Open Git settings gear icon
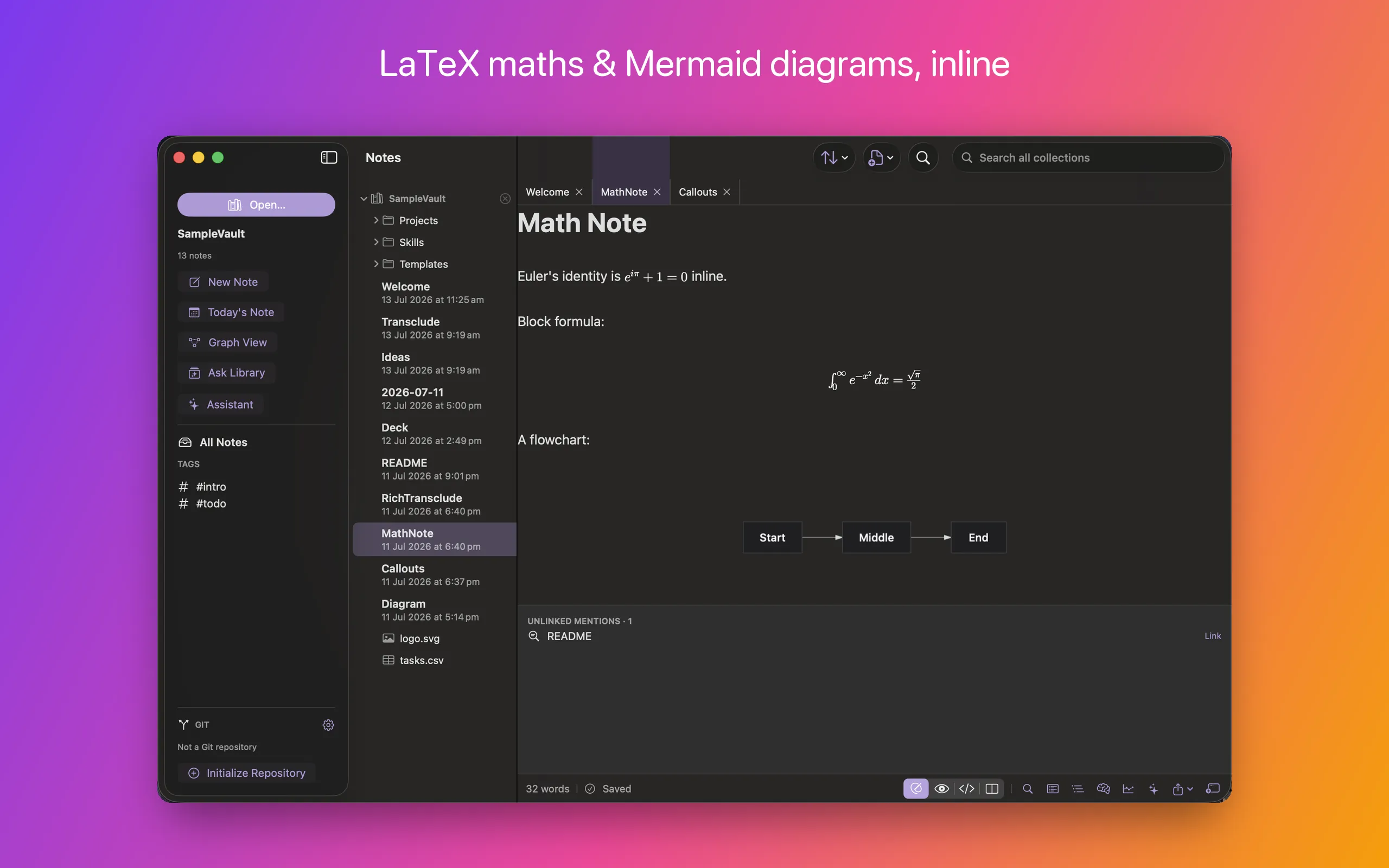Image resolution: width=1389 pixels, height=868 pixels. (328, 725)
